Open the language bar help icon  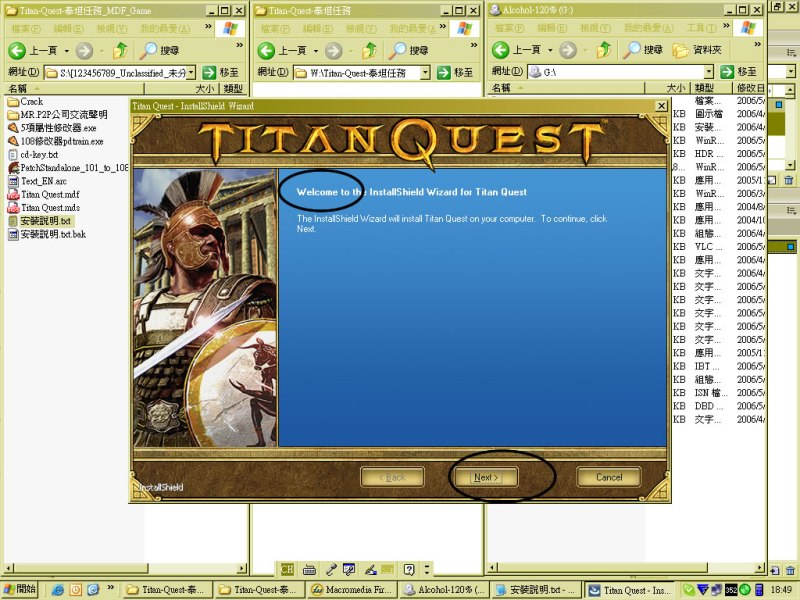coord(409,569)
